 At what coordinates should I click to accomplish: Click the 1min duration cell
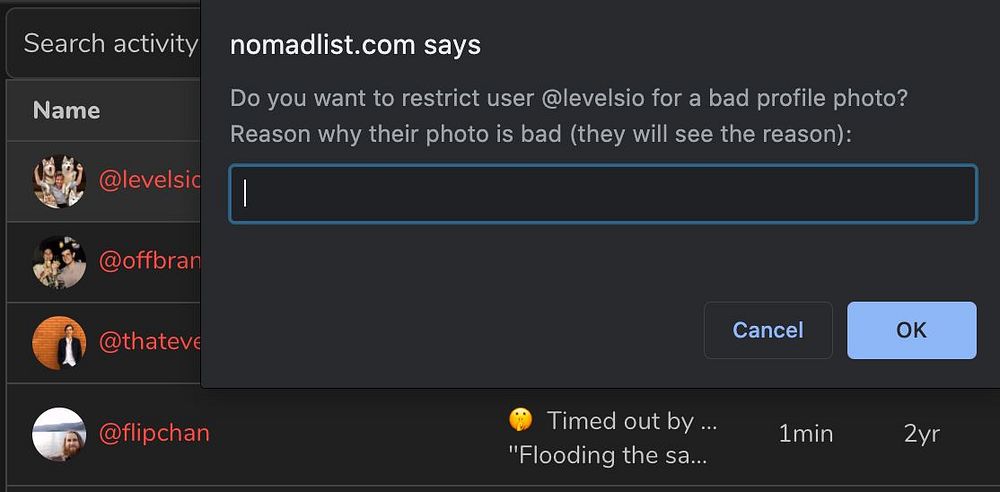[x=805, y=434]
